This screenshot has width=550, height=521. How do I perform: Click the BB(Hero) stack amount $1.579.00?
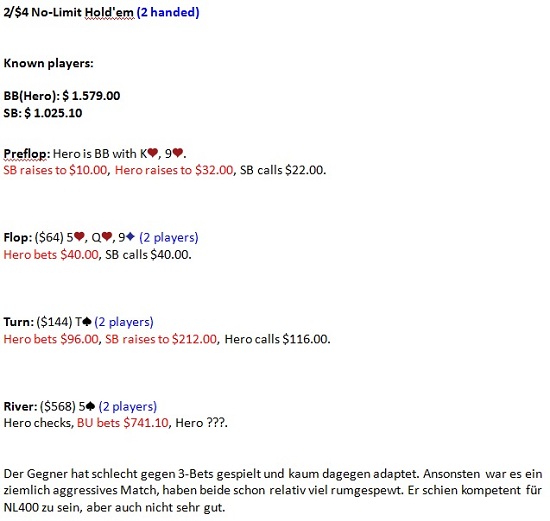pos(91,96)
